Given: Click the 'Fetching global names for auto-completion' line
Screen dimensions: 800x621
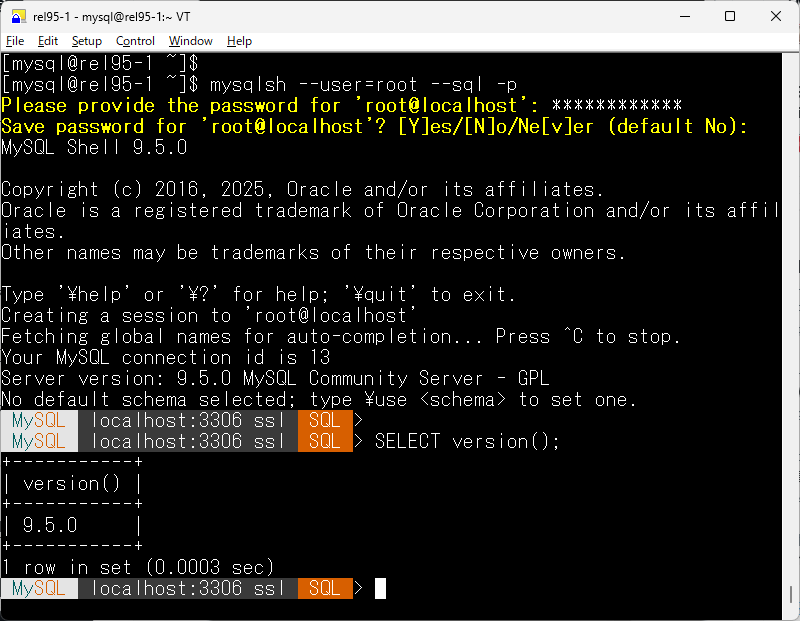Looking at the screenshot, I should [x=341, y=336].
